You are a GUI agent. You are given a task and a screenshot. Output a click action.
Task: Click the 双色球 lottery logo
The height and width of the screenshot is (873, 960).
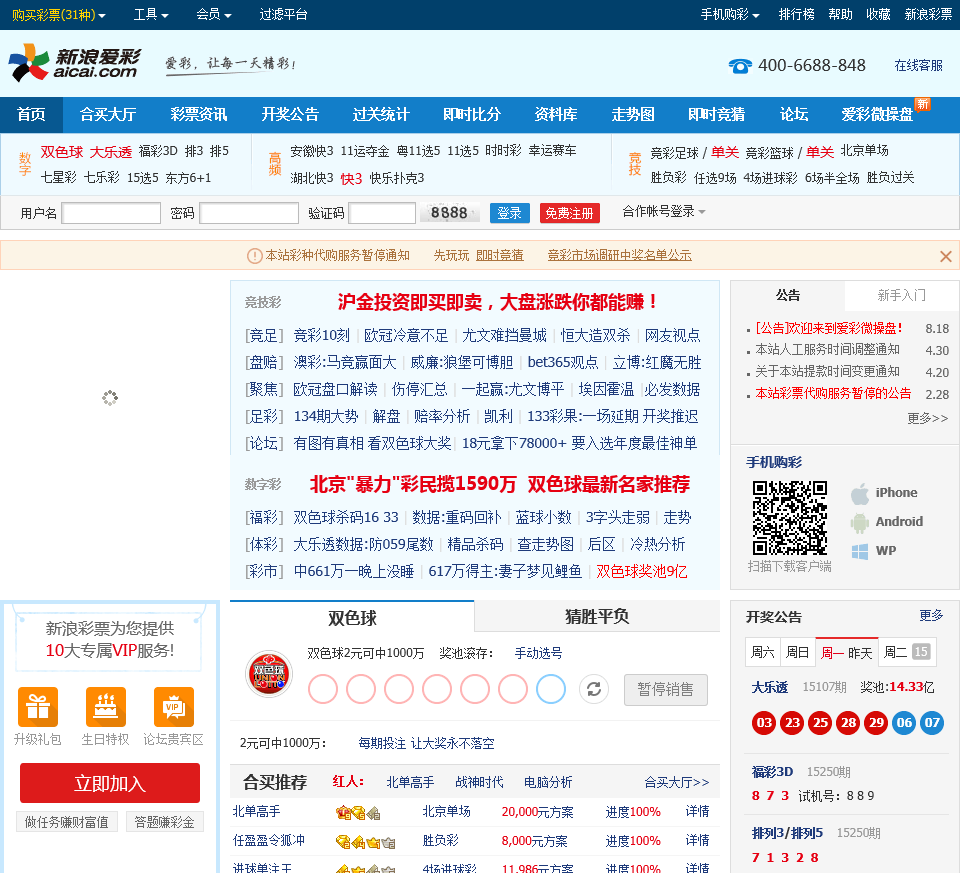269,674
